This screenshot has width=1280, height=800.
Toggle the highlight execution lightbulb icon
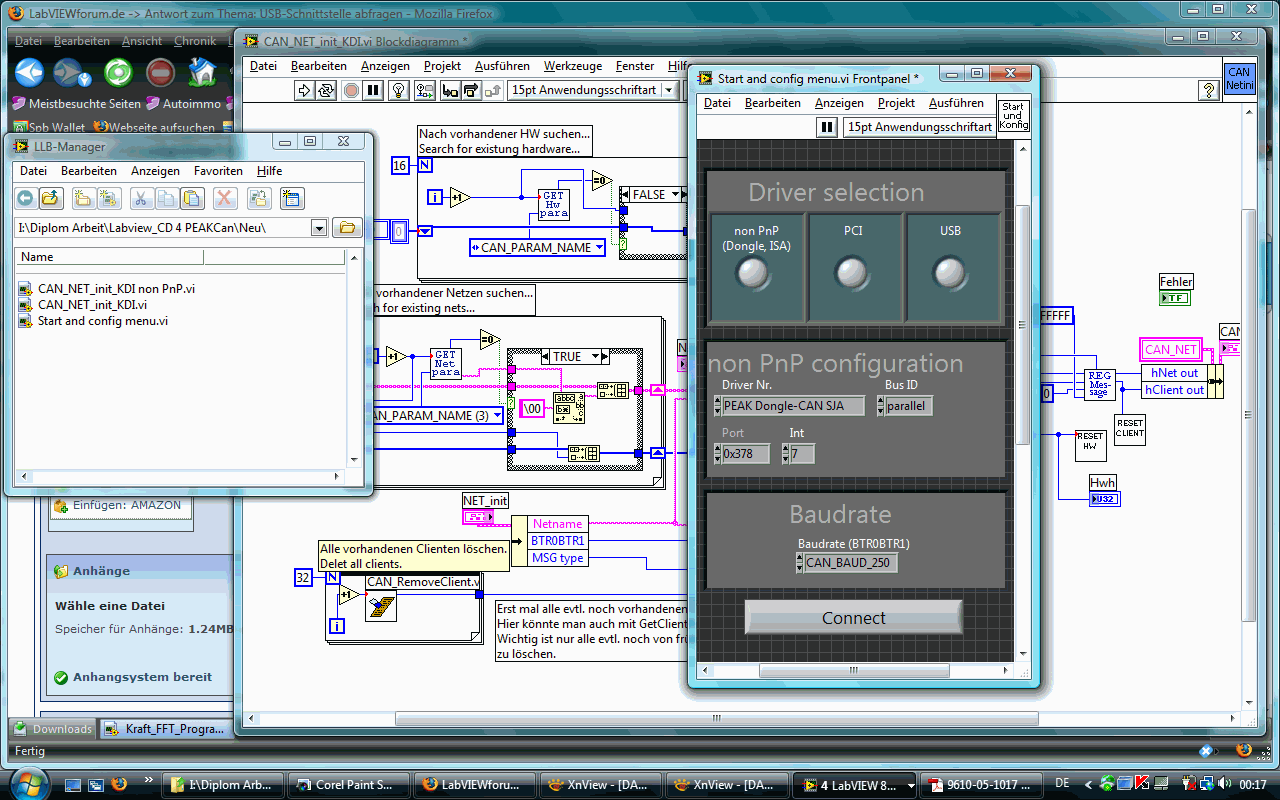coord(398,90)
